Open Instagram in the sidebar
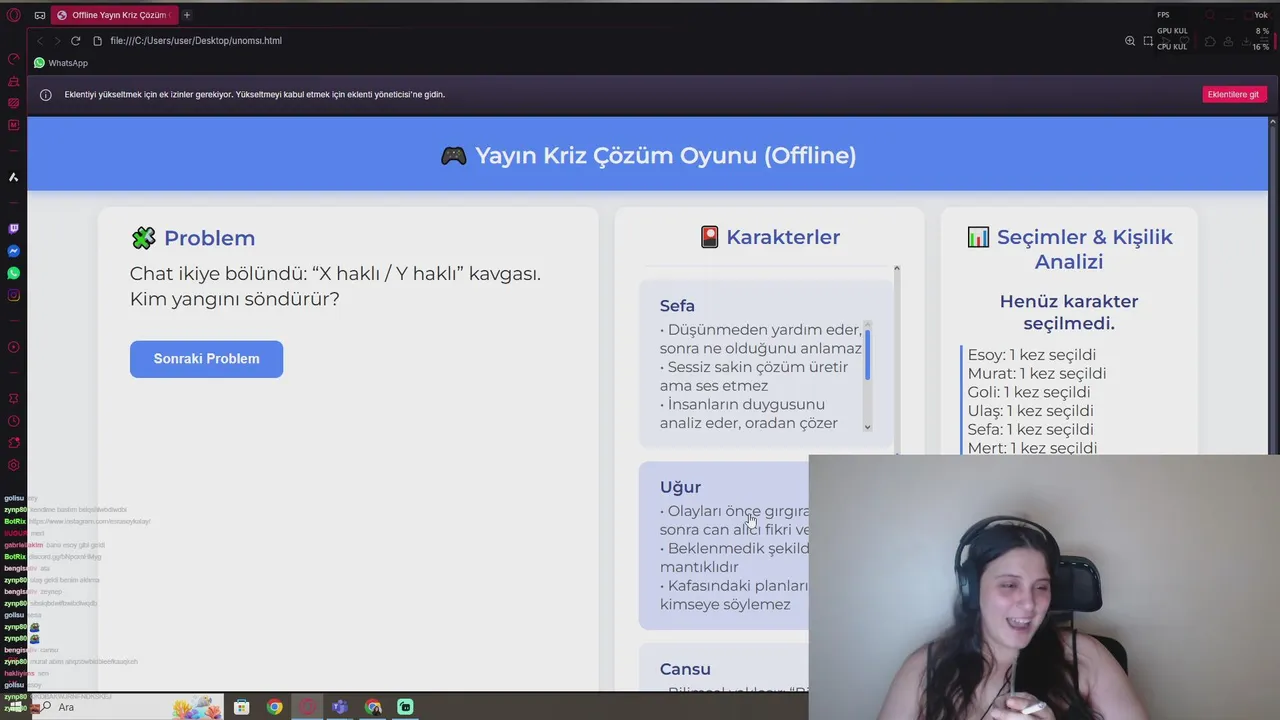Image resolution: width=1280 pixels, height=720 pixels. pos(14,295)
